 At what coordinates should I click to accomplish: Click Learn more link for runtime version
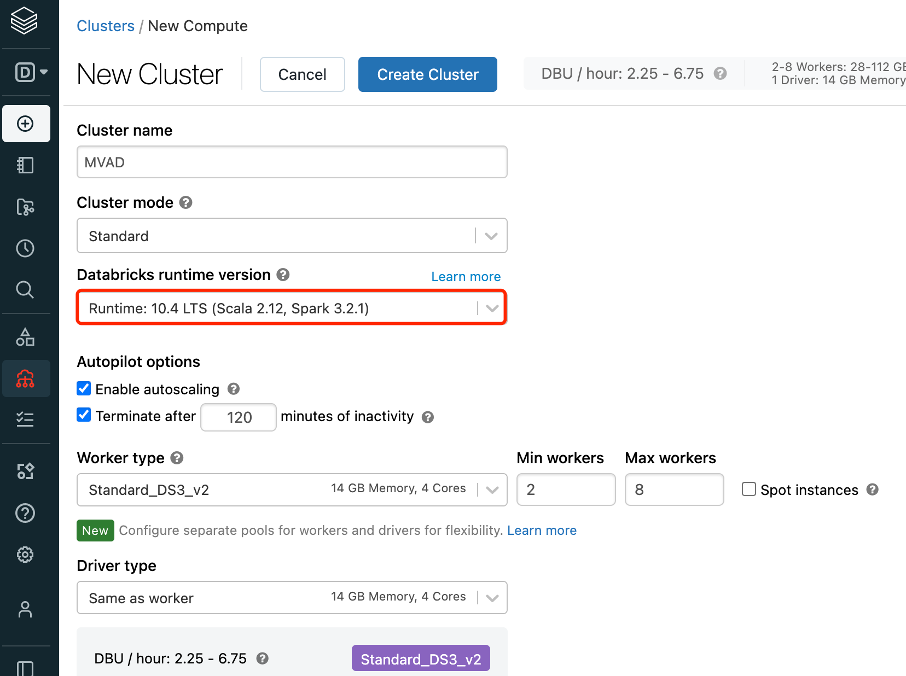click(466, 277)
